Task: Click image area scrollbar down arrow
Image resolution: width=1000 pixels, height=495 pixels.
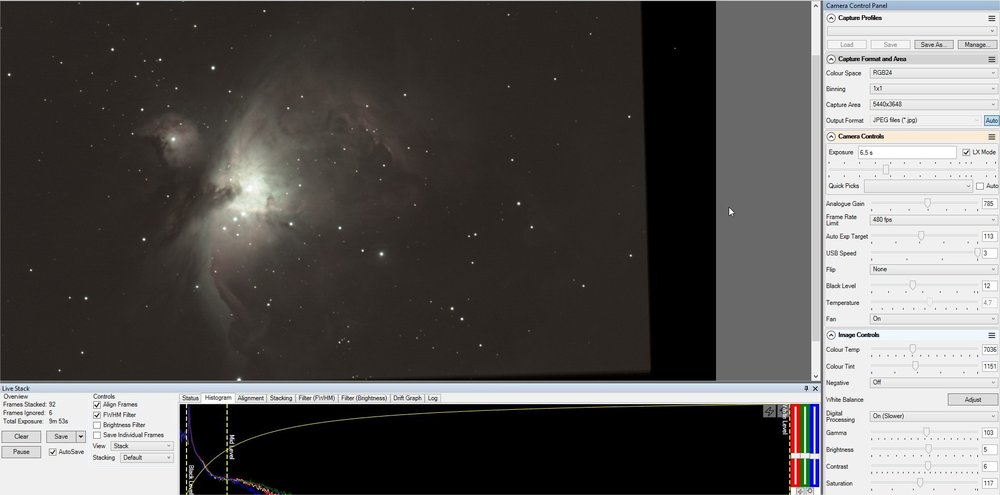Action: [x=816, y=376]
